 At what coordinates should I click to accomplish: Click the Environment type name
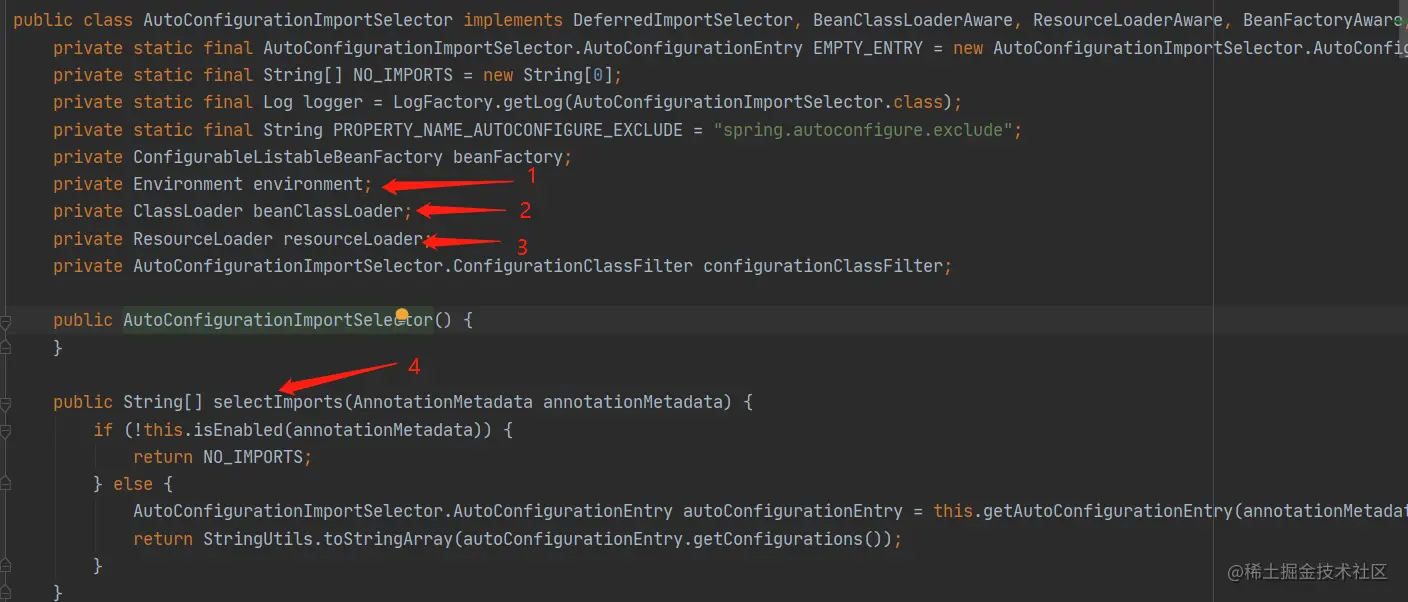(188, 184)
